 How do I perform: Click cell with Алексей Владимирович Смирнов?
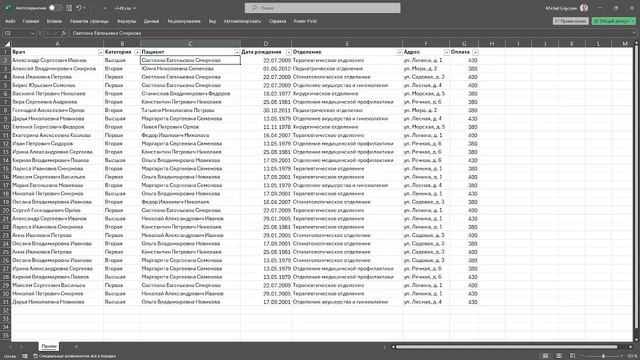(x=57, y=69)
